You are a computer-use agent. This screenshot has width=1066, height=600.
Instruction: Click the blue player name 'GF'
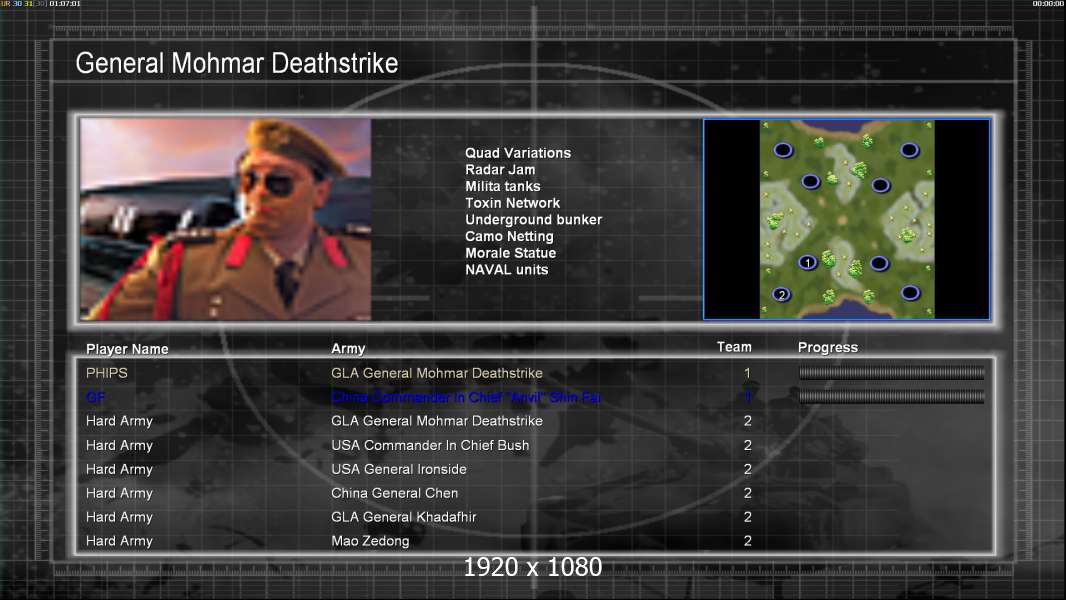point(96,397)
